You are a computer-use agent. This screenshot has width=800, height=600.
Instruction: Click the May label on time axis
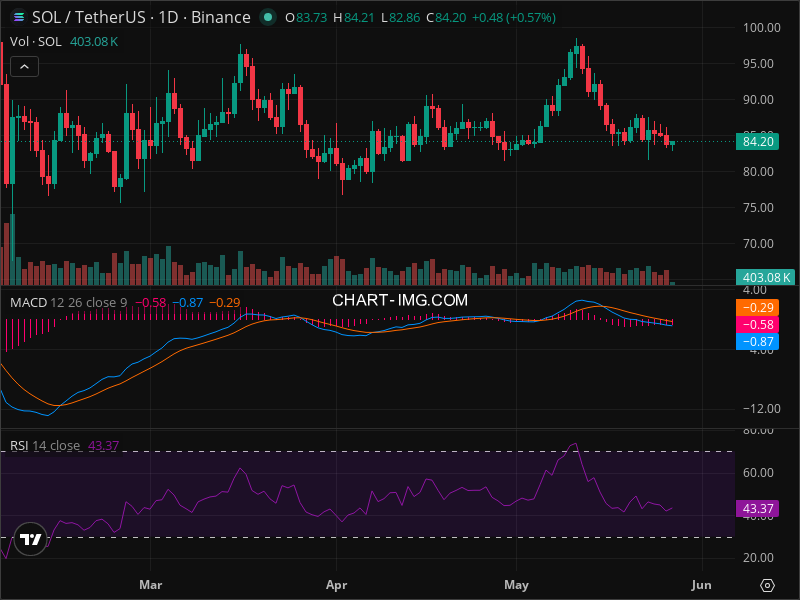point(516,585)
